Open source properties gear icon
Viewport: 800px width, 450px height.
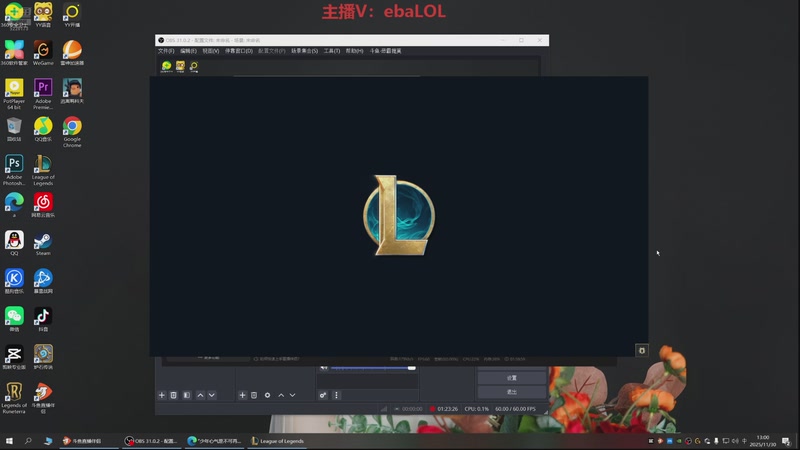point(267,395)
